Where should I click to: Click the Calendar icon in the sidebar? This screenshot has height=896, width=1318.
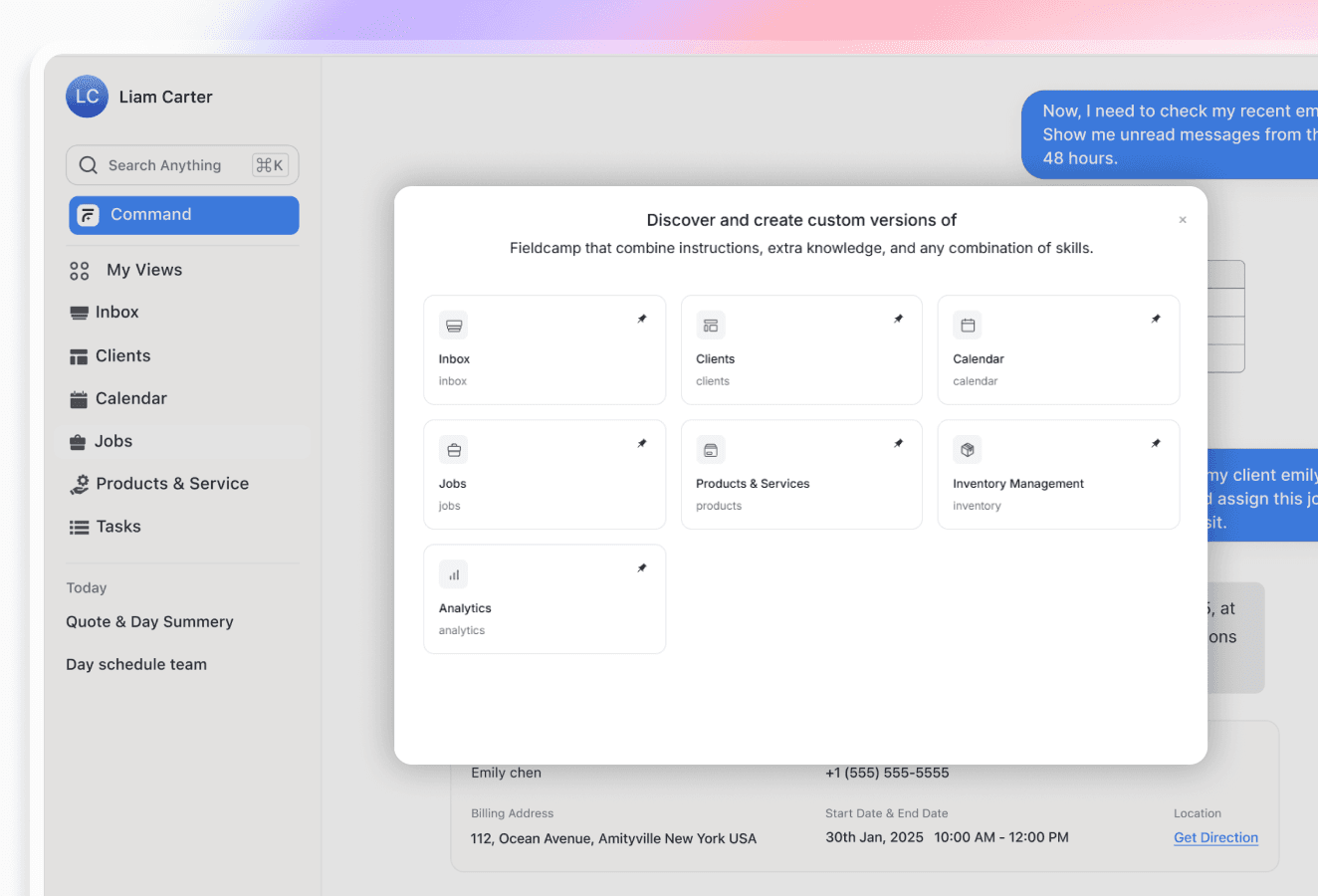tap(79, 398)
